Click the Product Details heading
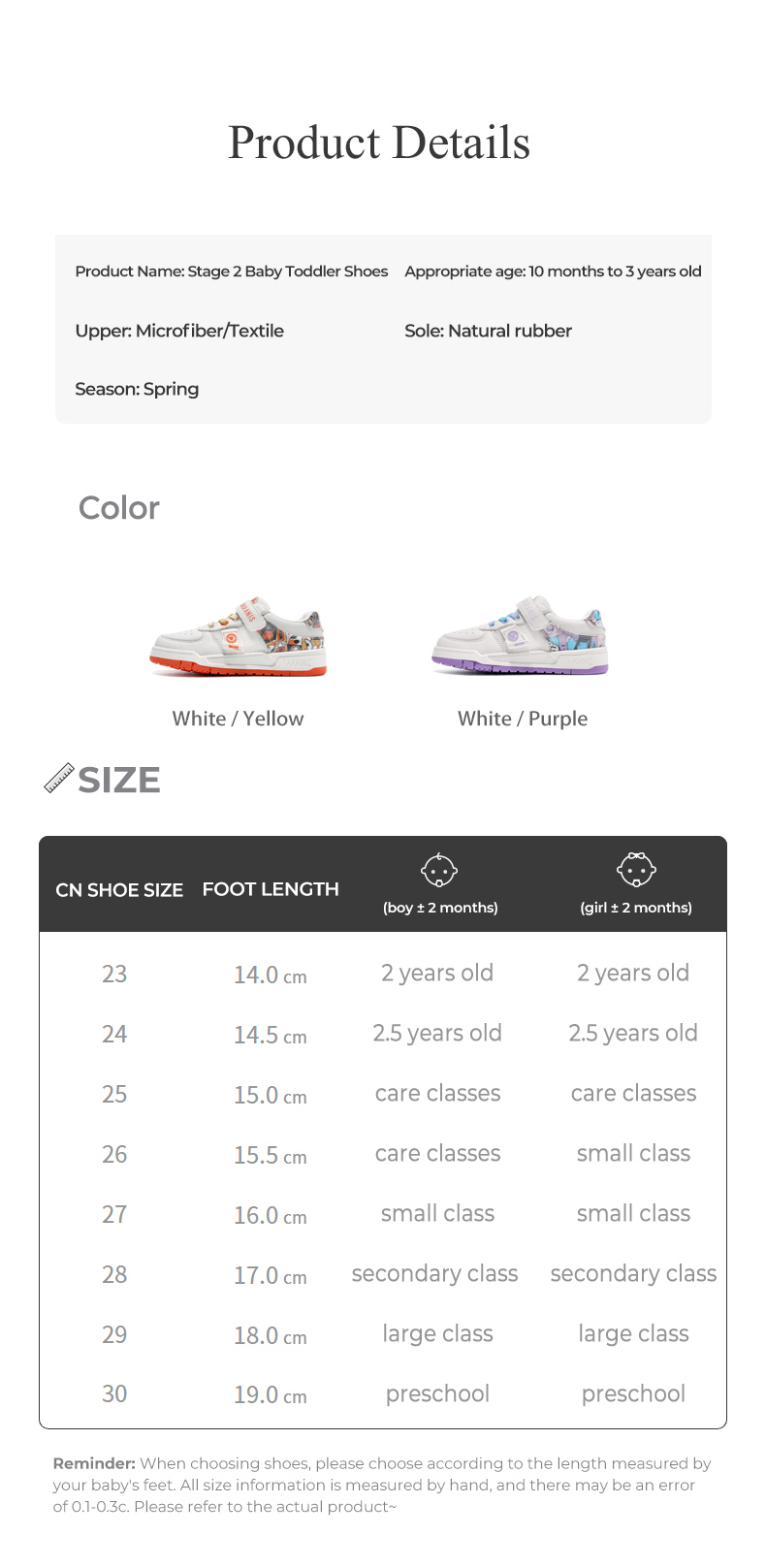The height and width of the screenshot is (1568, 766). point(379,143)
